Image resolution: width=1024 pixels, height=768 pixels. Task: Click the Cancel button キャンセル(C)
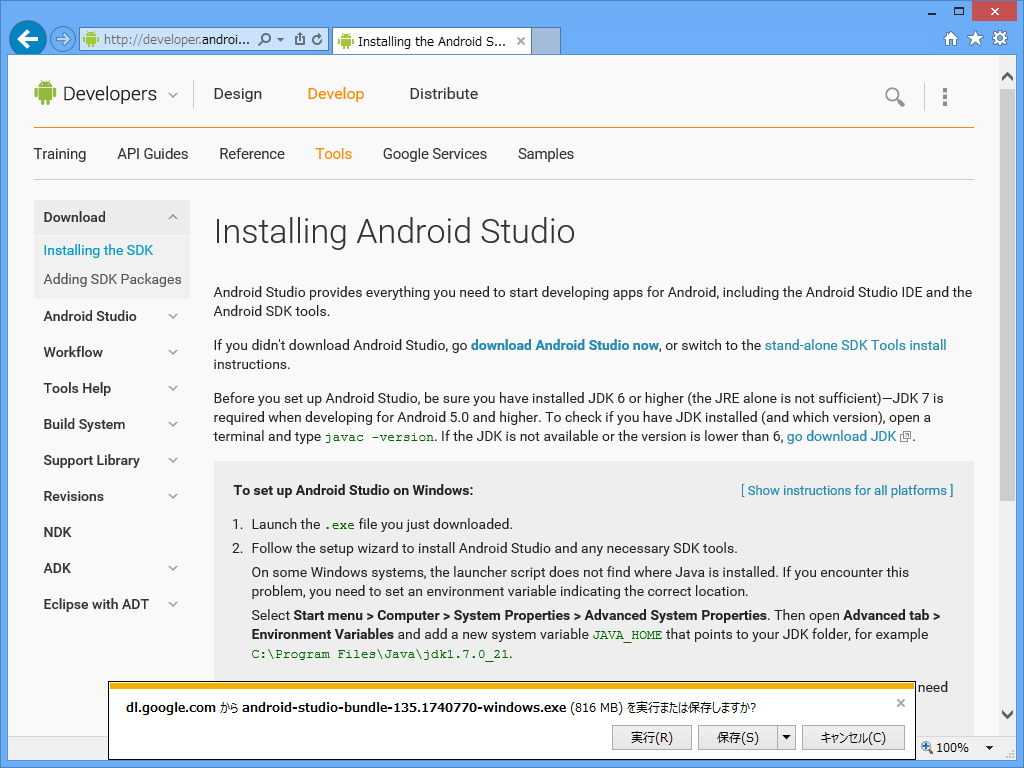853,737
